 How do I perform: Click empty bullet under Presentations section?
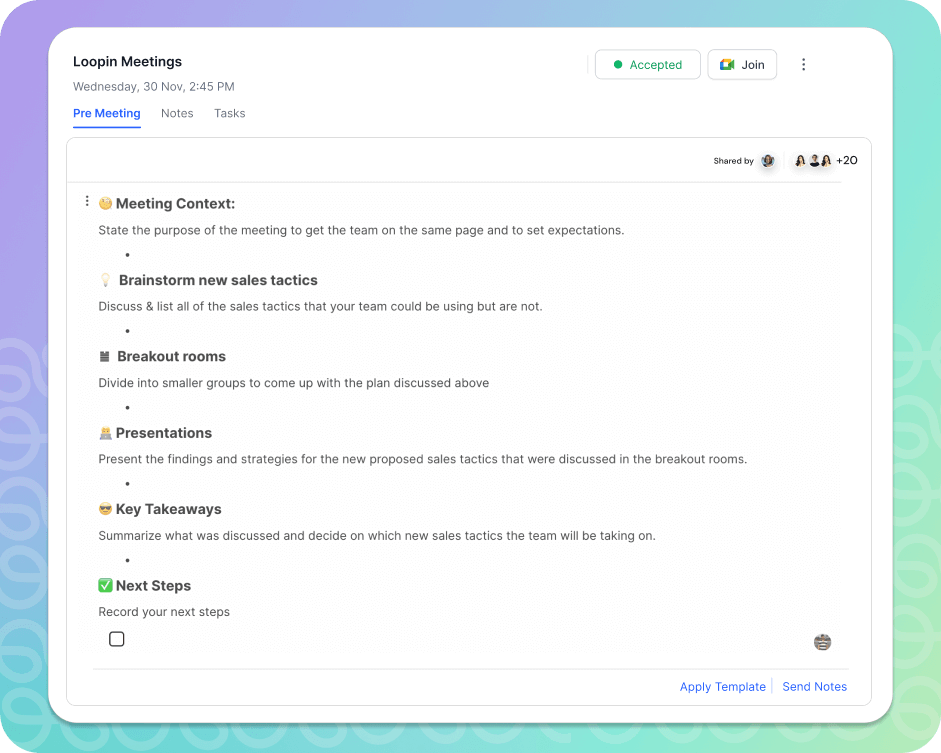point(127,484)
